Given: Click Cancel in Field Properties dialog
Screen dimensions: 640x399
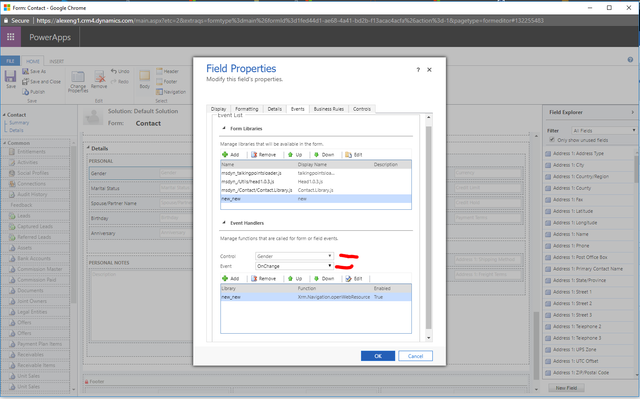Looking at the screenshot, I should tap(416, 356).
